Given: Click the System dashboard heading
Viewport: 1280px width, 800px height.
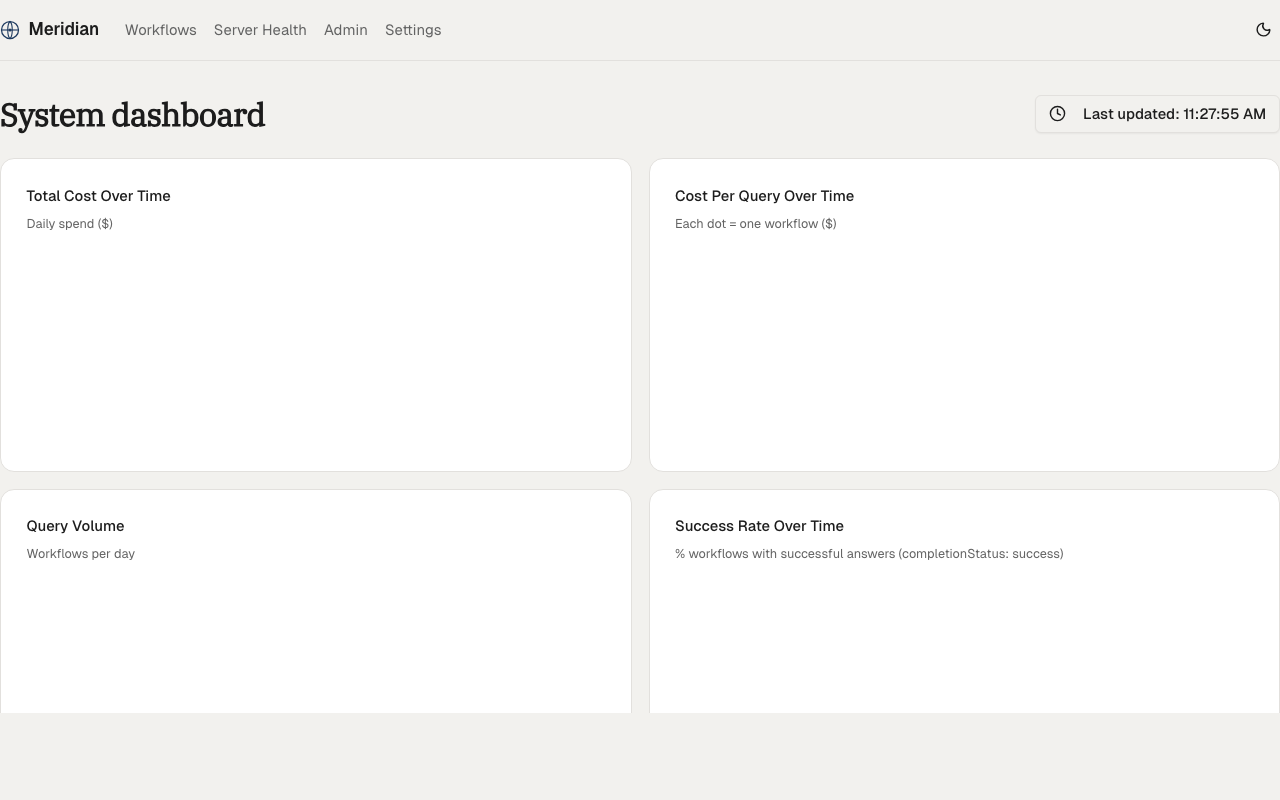Looking at the screenshot, I should pos(132,115).
